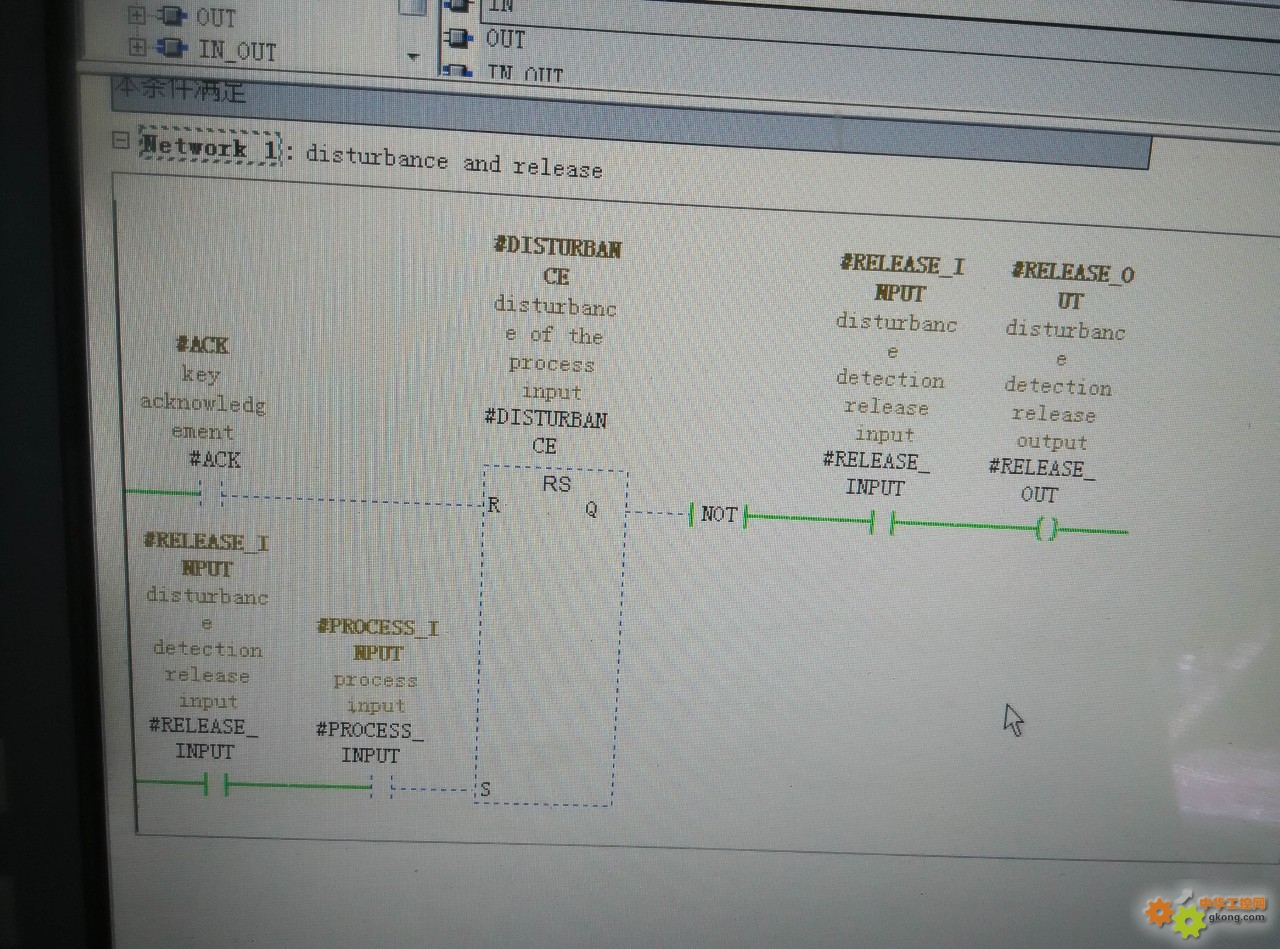Click the #ACK normally open contact
The height and width of the screenshot is (949, 1280).
(x=211, y=492)
